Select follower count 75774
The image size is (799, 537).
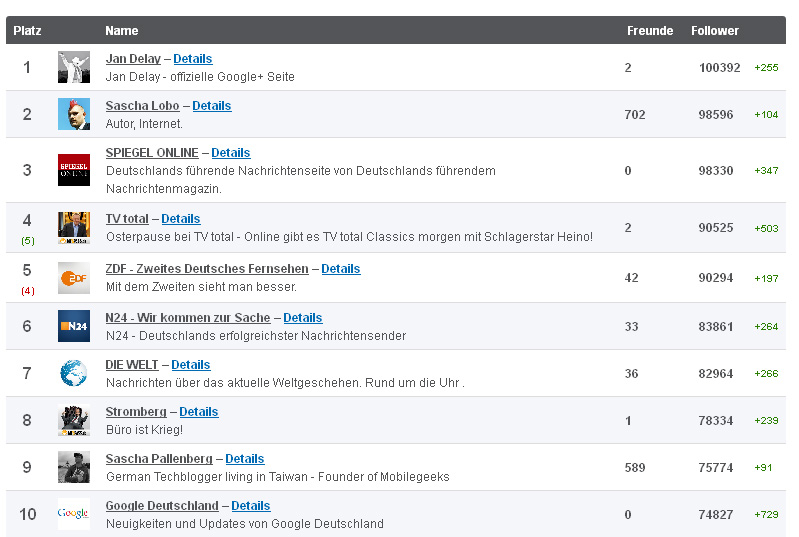coord(716,467)
